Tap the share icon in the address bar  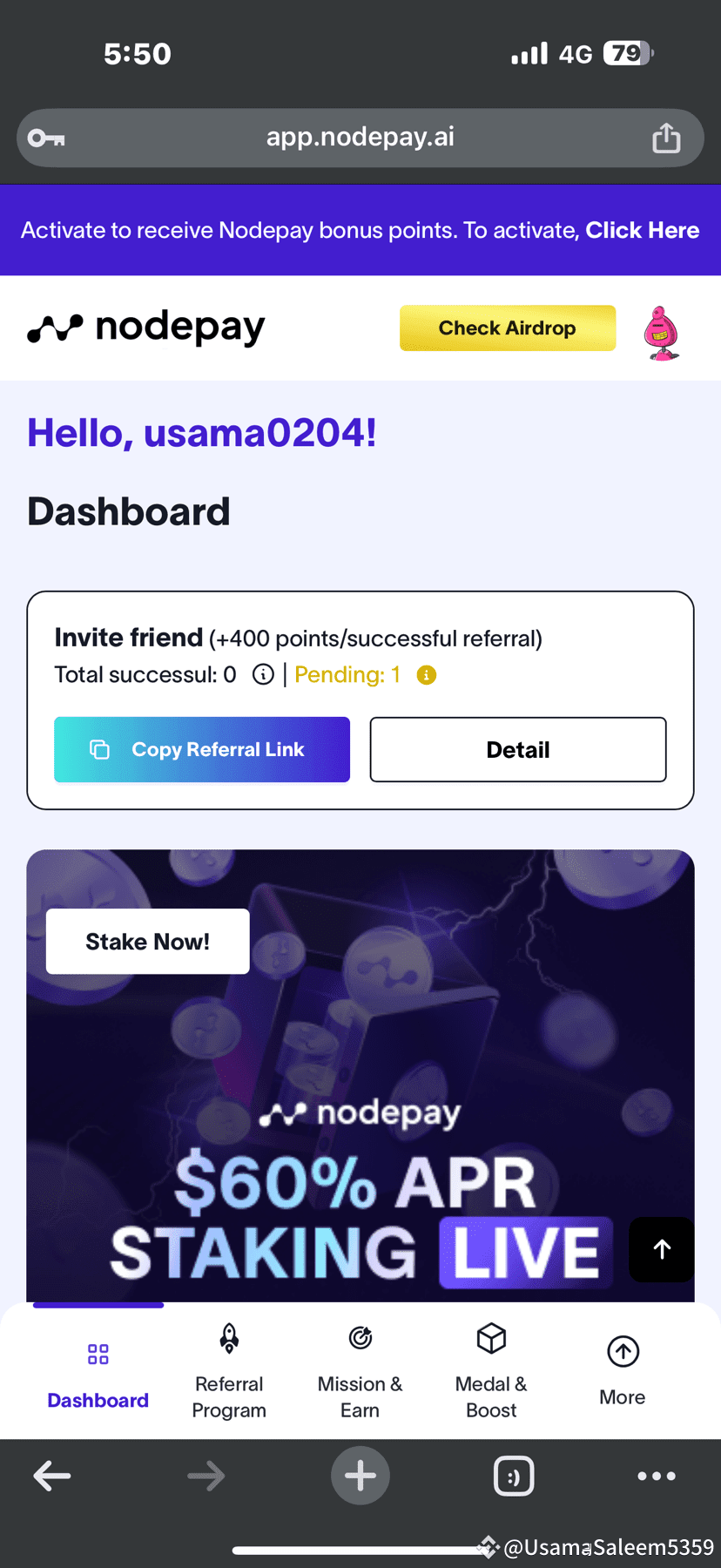coord(666,137)
